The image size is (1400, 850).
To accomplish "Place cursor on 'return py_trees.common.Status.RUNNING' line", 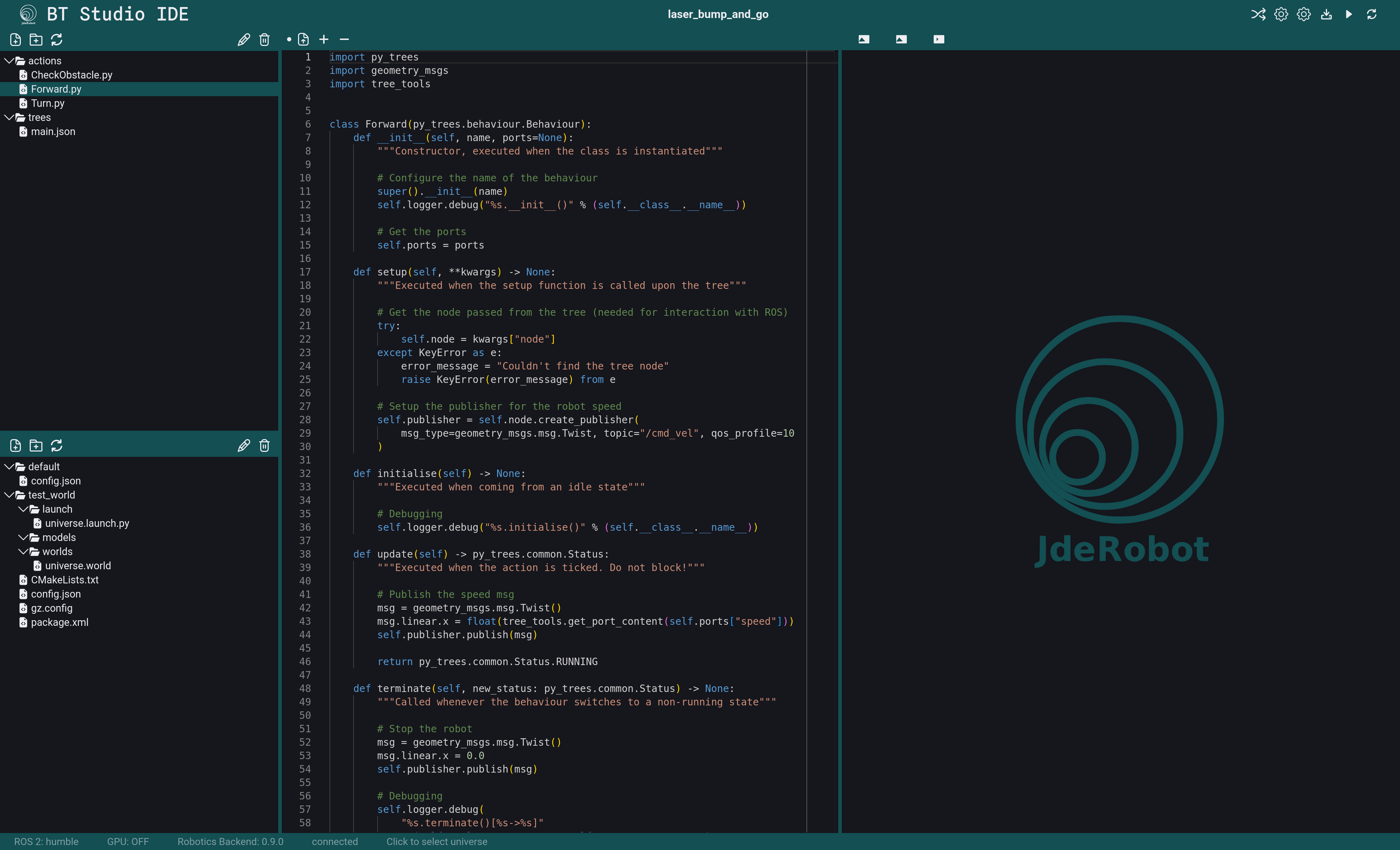I will [487, 662].
